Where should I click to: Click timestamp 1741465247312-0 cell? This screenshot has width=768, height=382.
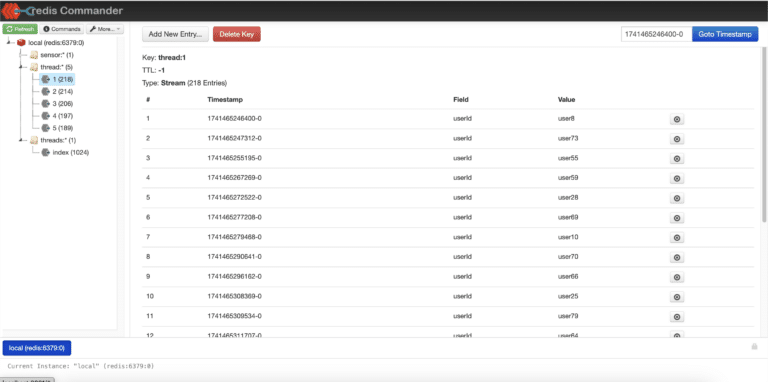(x=234, y=138)
